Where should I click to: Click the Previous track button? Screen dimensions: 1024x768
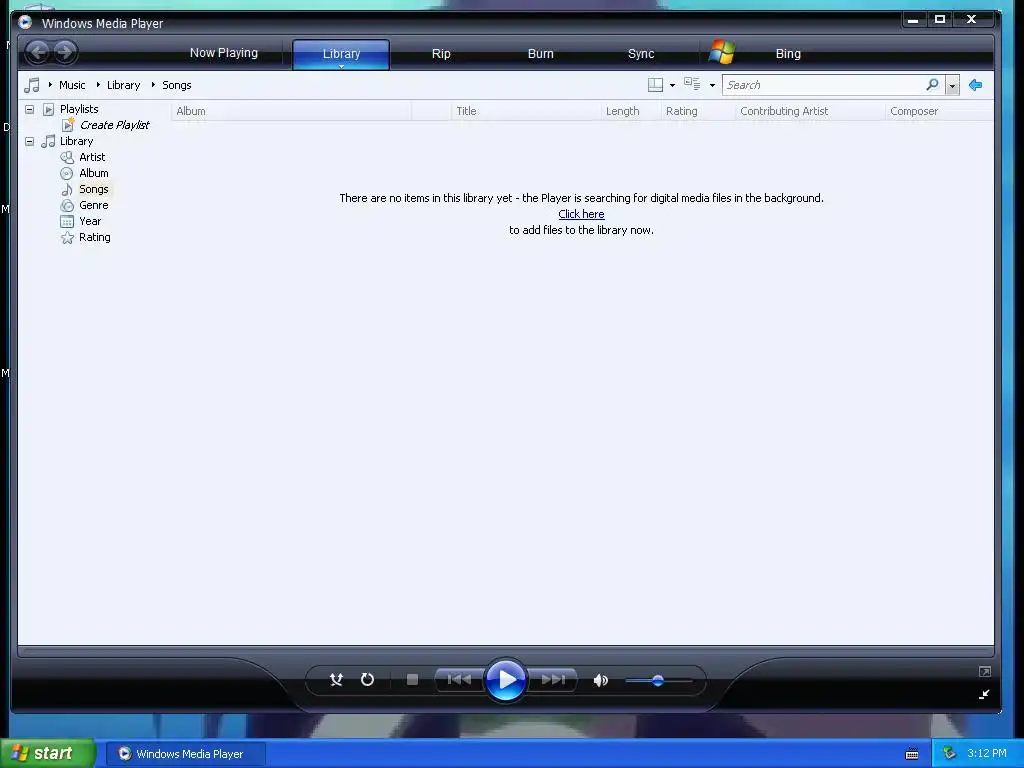459,680
